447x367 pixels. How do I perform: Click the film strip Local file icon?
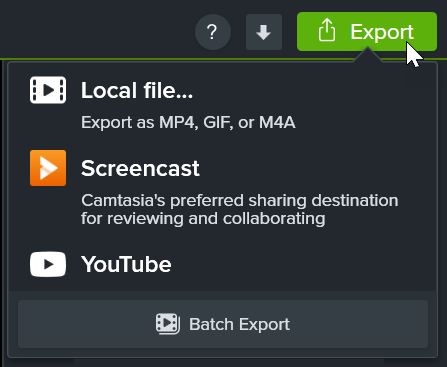pos(48,90)
